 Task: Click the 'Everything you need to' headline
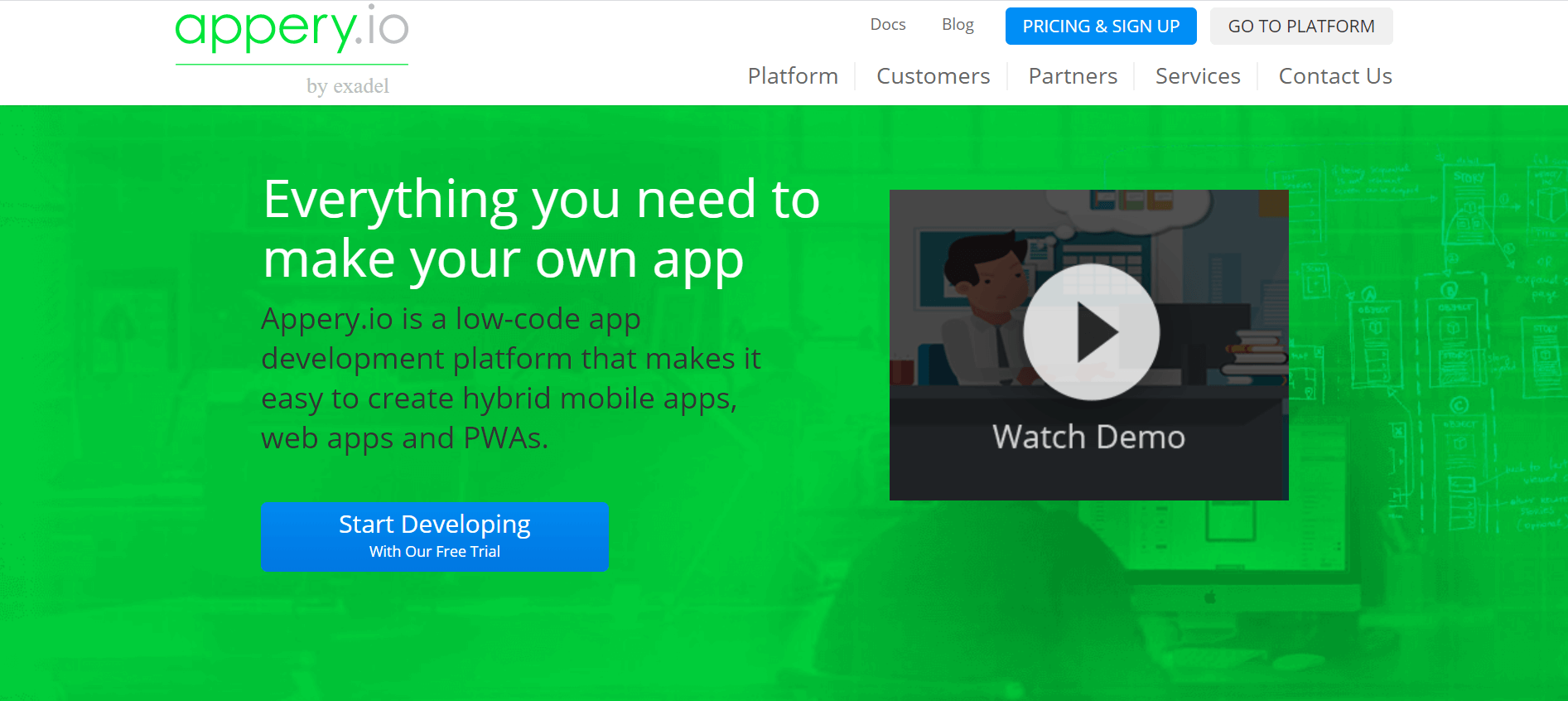(541, 200)
